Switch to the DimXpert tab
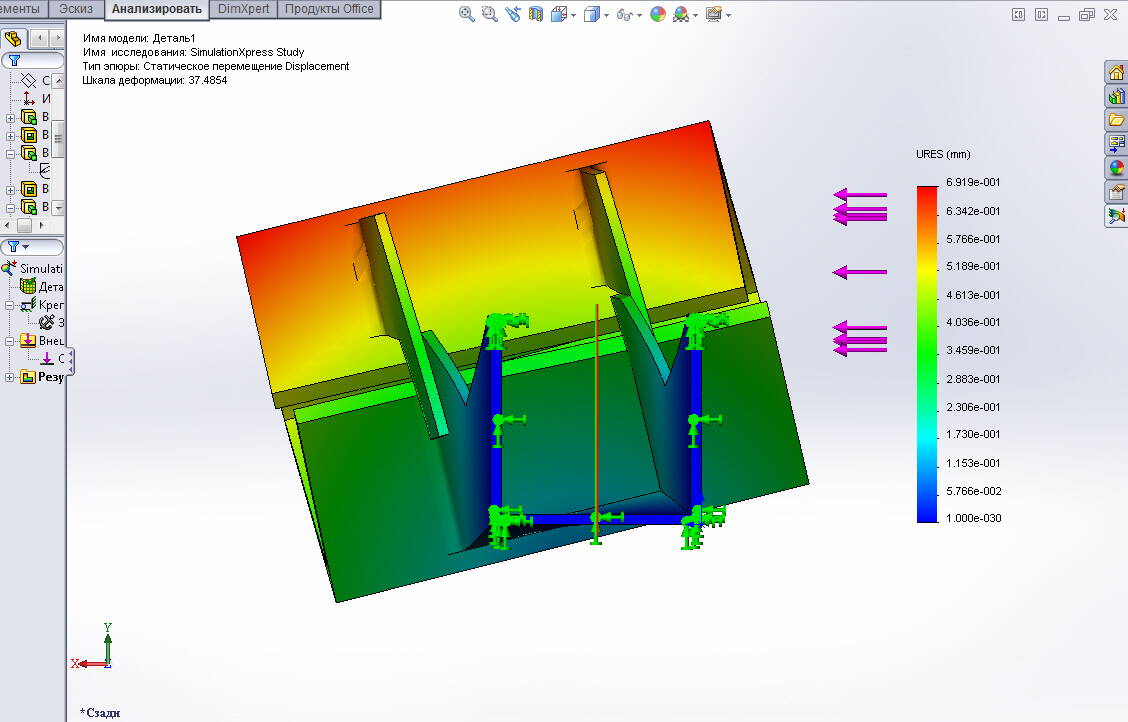 point(243,9)
